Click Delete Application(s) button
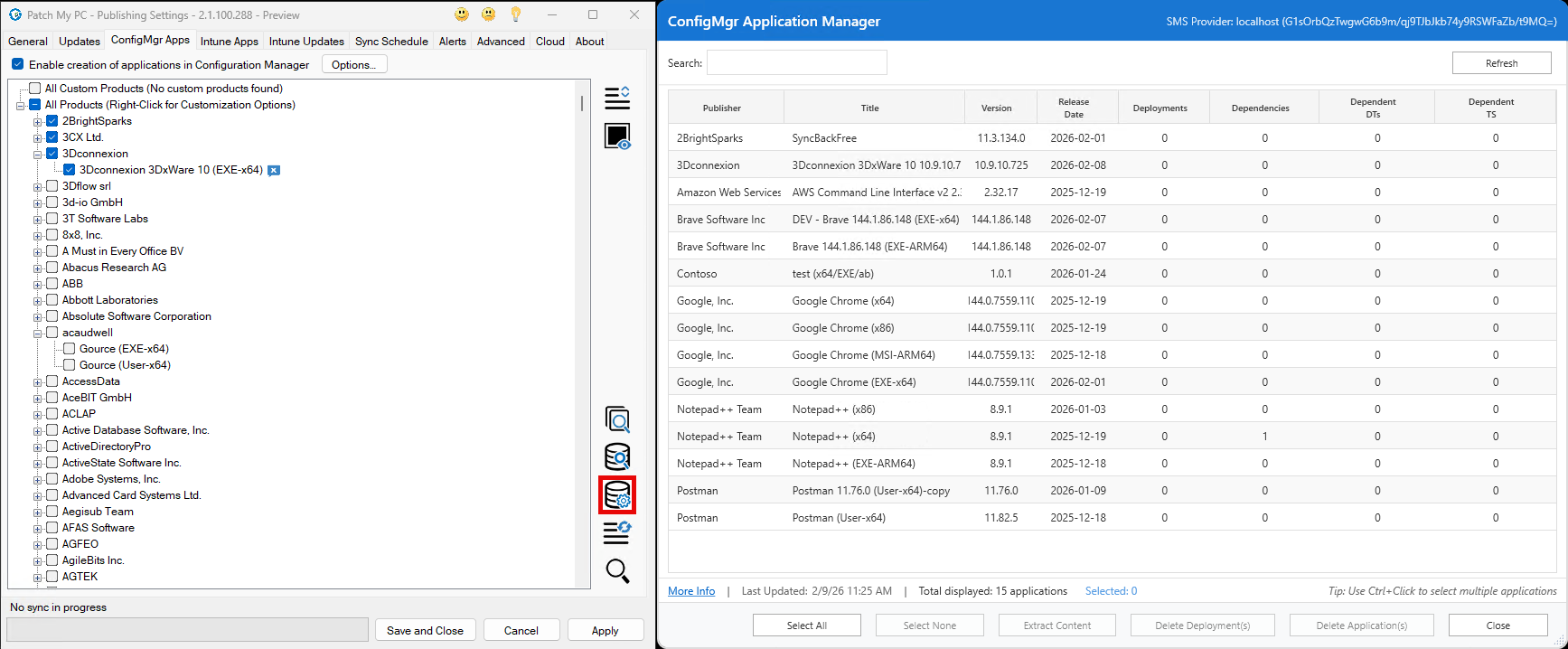The height and width of the screenshot is (649, 1568). (x=1361, y=625)
